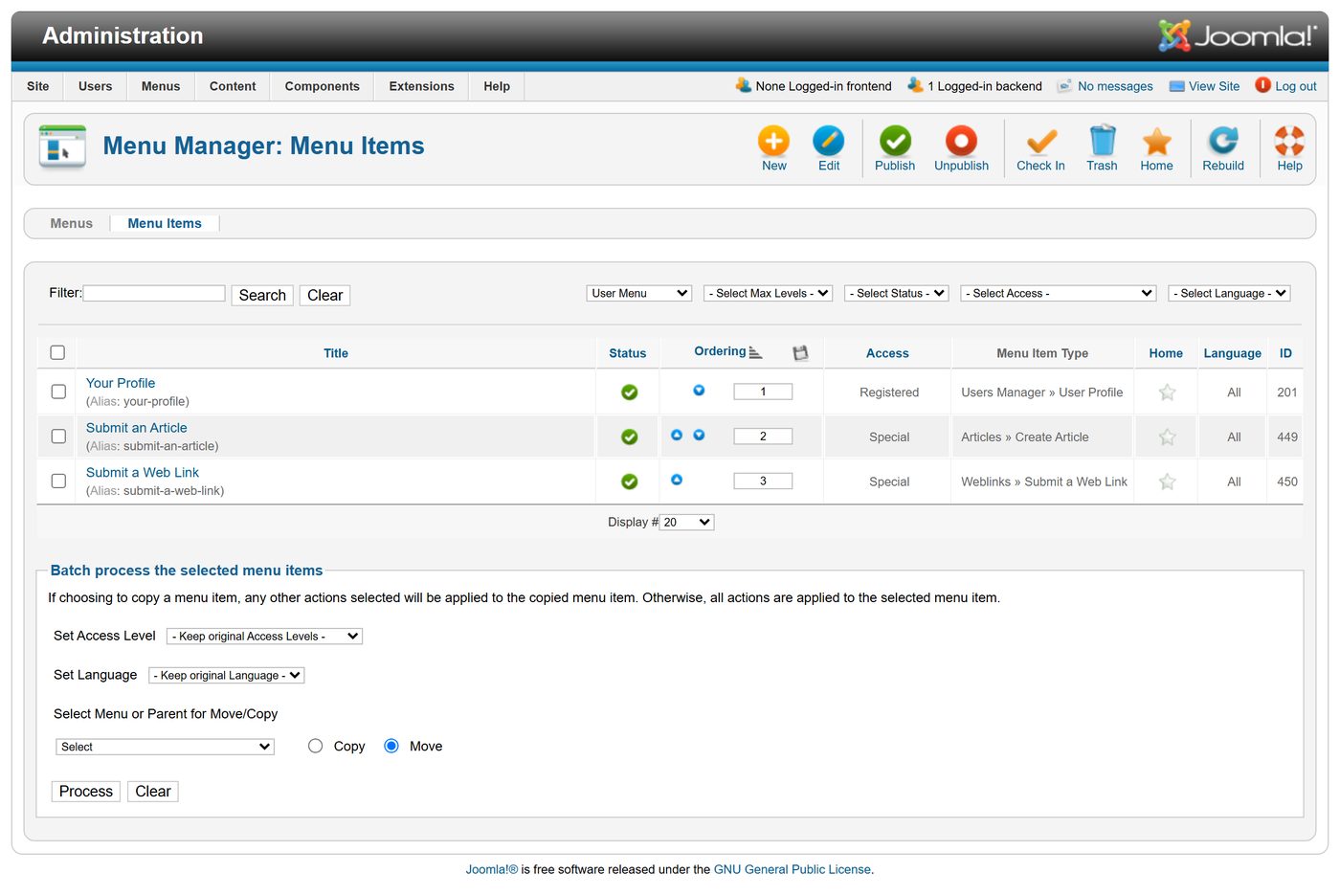
Task: Select the Submit a Web Link checkbox
Action: pyautogui.click(x=58, y=482)
